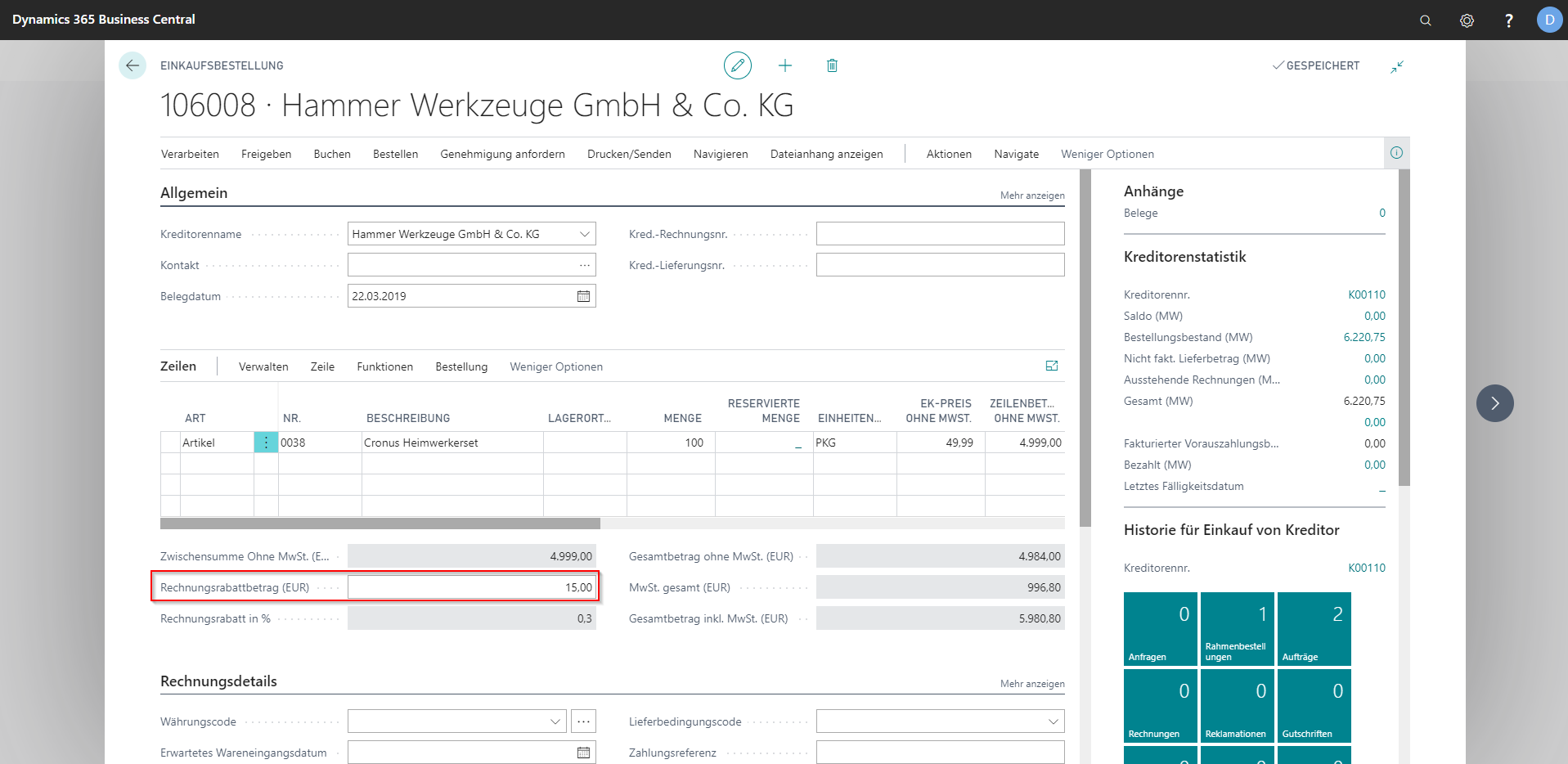
Task: Expand the Kreditorenname dropdown
Action: (585, 234)
